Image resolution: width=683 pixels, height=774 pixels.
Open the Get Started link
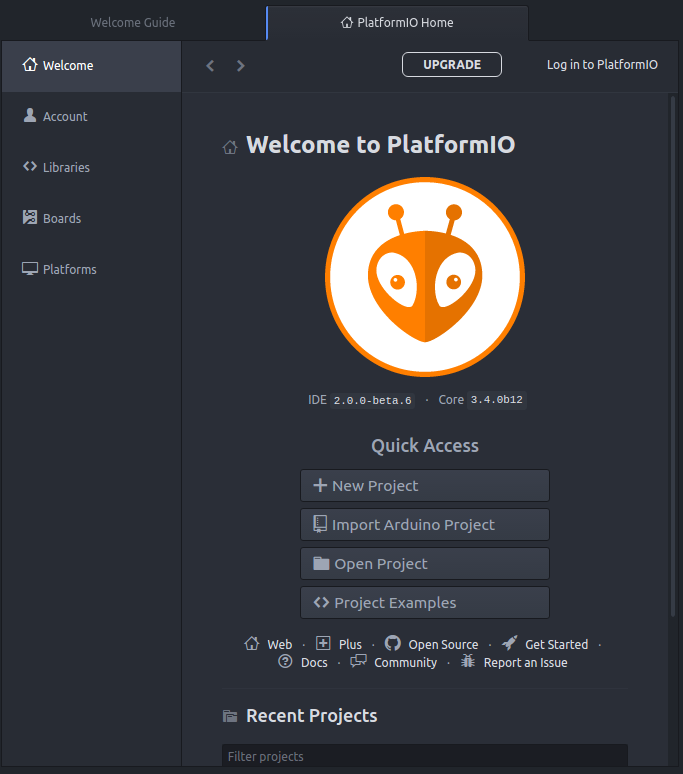click(557, 645)
